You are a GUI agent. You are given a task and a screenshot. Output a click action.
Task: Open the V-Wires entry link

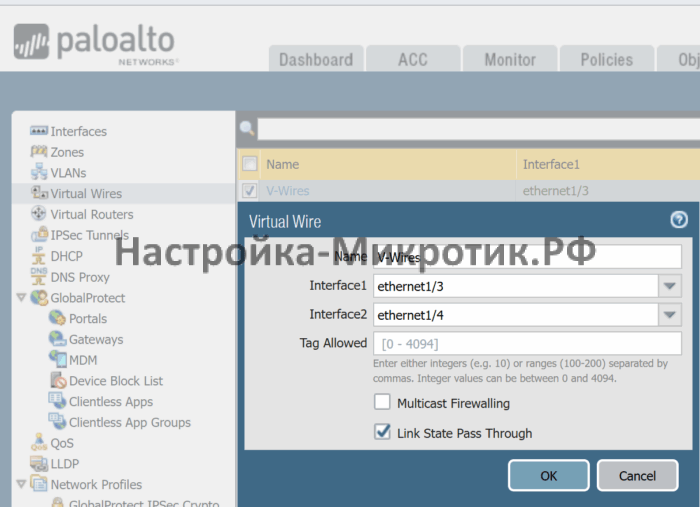click(288, 191)
